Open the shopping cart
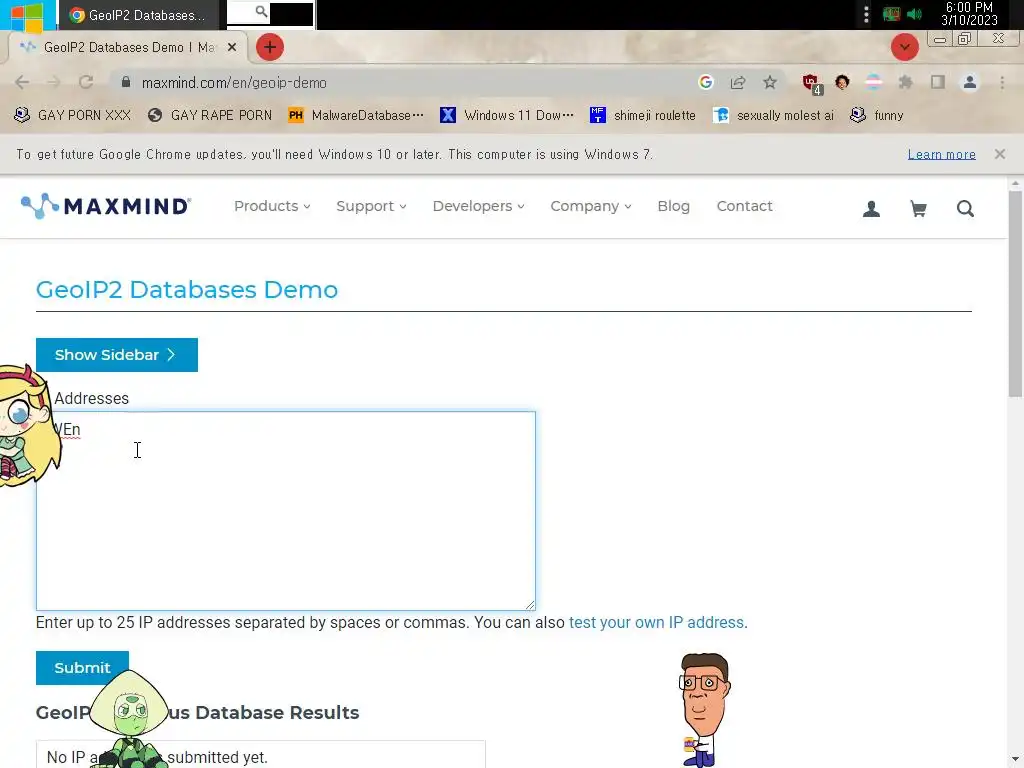Screen dimensions: 1024x768 [x=918, y=209]
